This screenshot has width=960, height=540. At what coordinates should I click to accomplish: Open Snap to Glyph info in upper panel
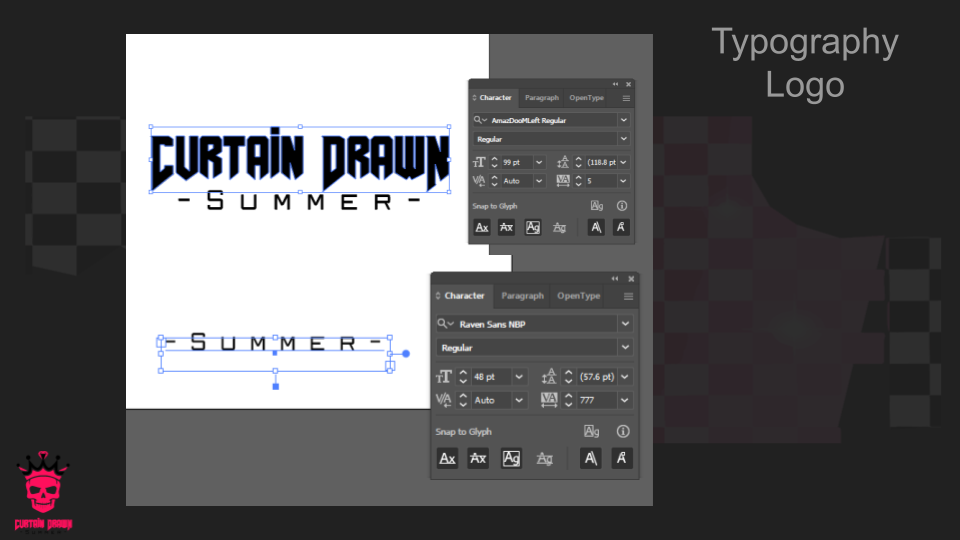[622, 206]
